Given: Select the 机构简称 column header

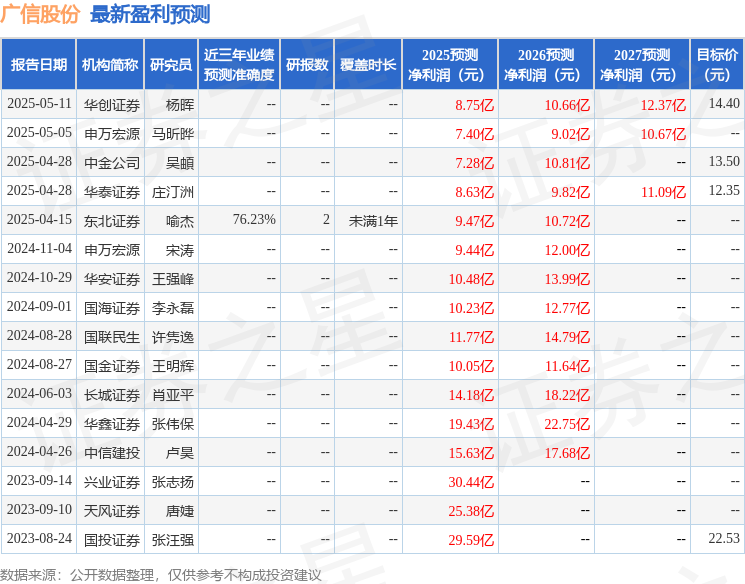Looking at the screenshot, I should 110,65.
